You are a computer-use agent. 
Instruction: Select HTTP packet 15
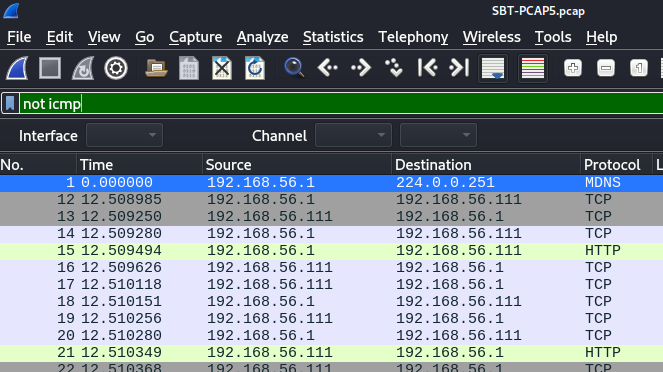332,251
